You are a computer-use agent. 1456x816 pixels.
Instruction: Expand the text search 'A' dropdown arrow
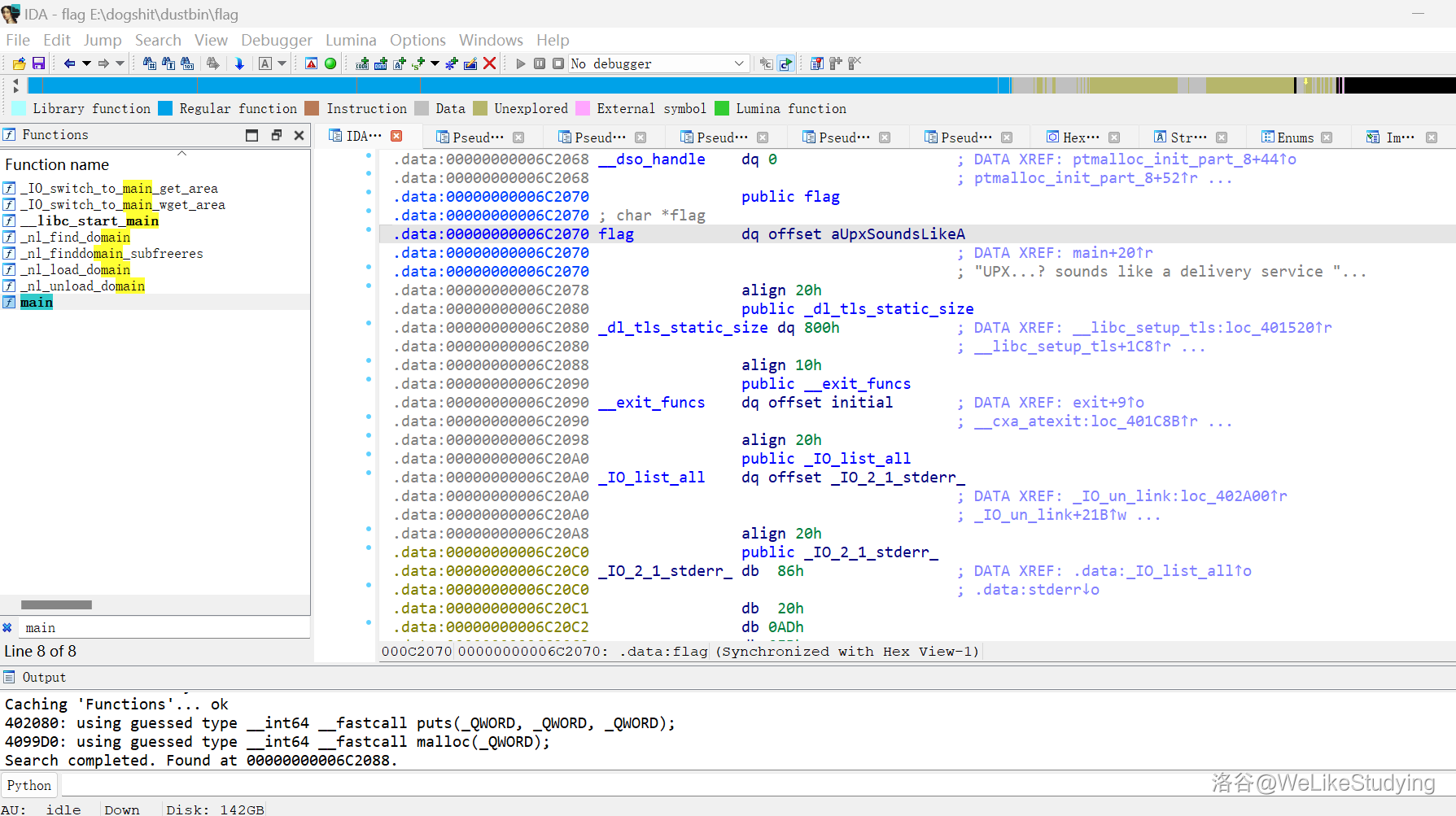tap(282, 63)
